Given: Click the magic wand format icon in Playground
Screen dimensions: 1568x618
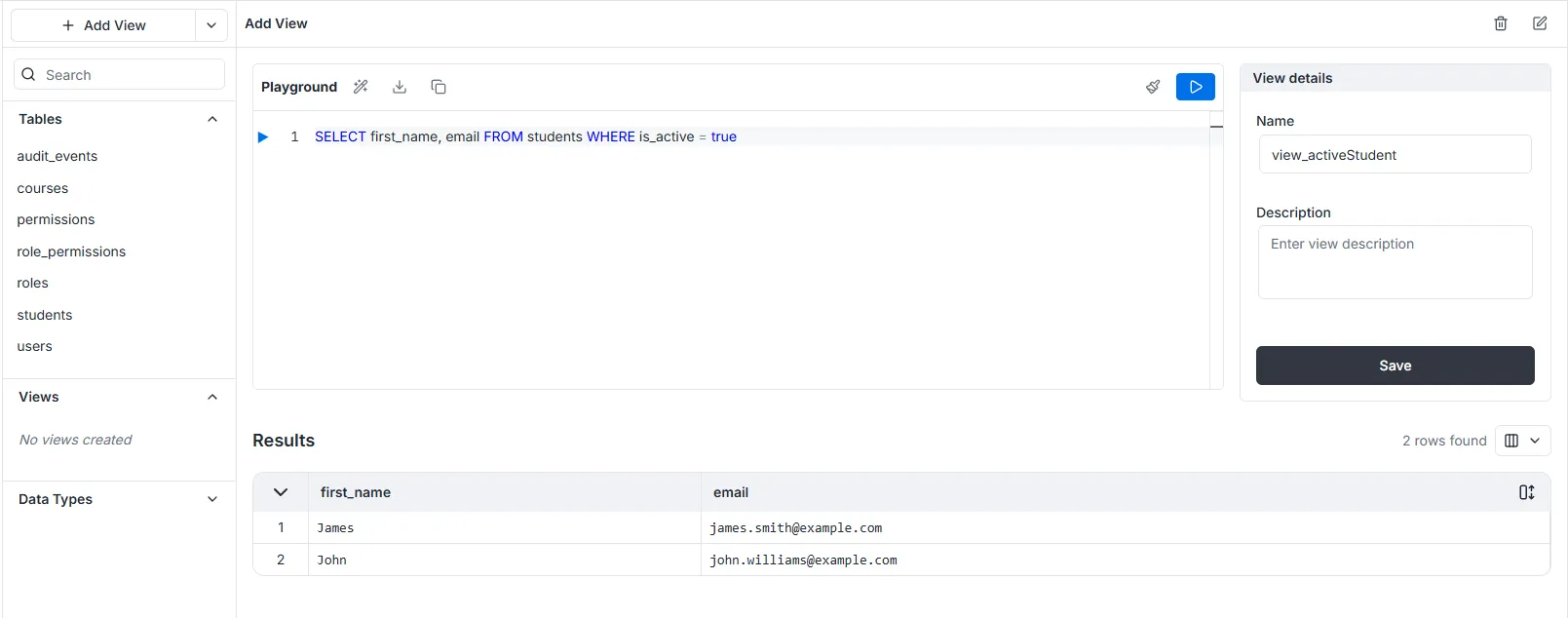Looking at the screenshot, I should [361, 87].
